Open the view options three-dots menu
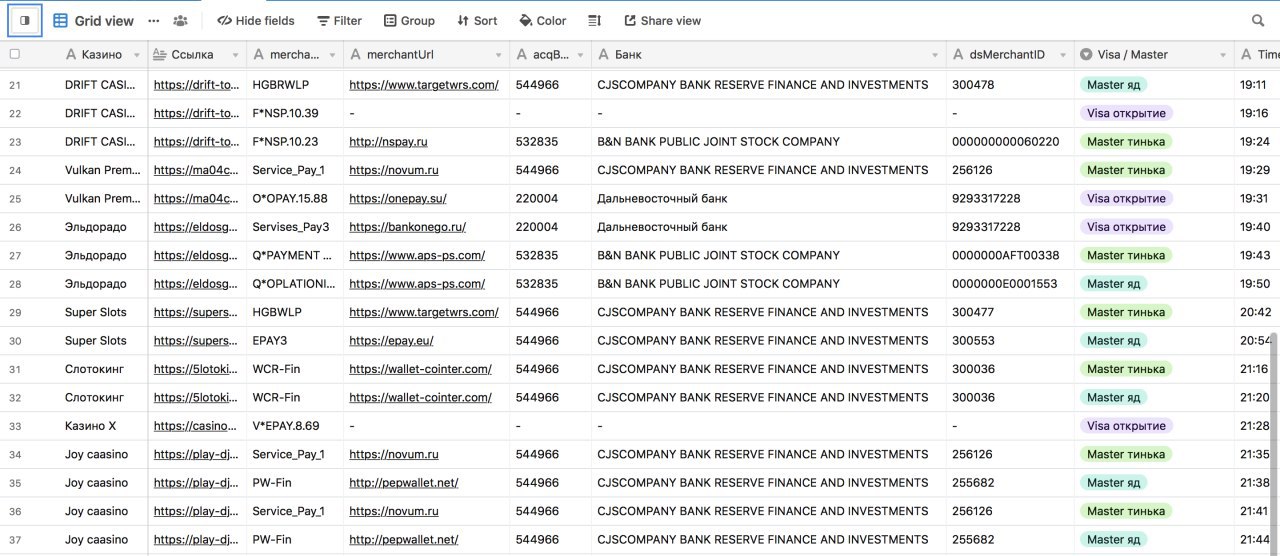This screenshot has width=1280, height=556. 153,20
